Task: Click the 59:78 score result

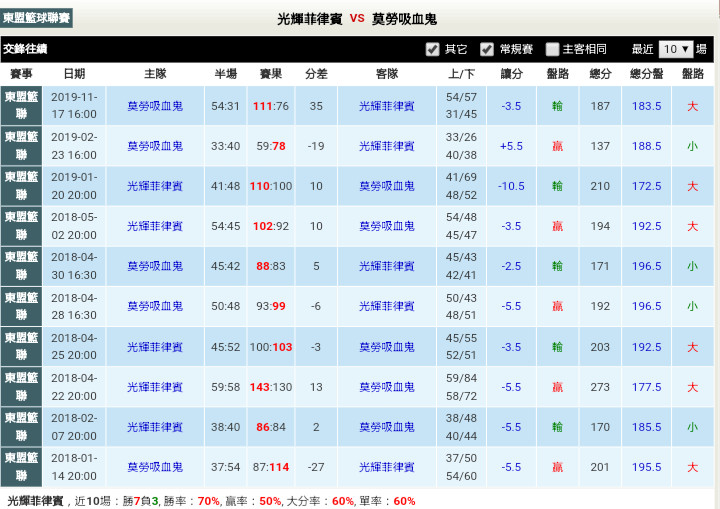Action: click(x=271, y=146)
